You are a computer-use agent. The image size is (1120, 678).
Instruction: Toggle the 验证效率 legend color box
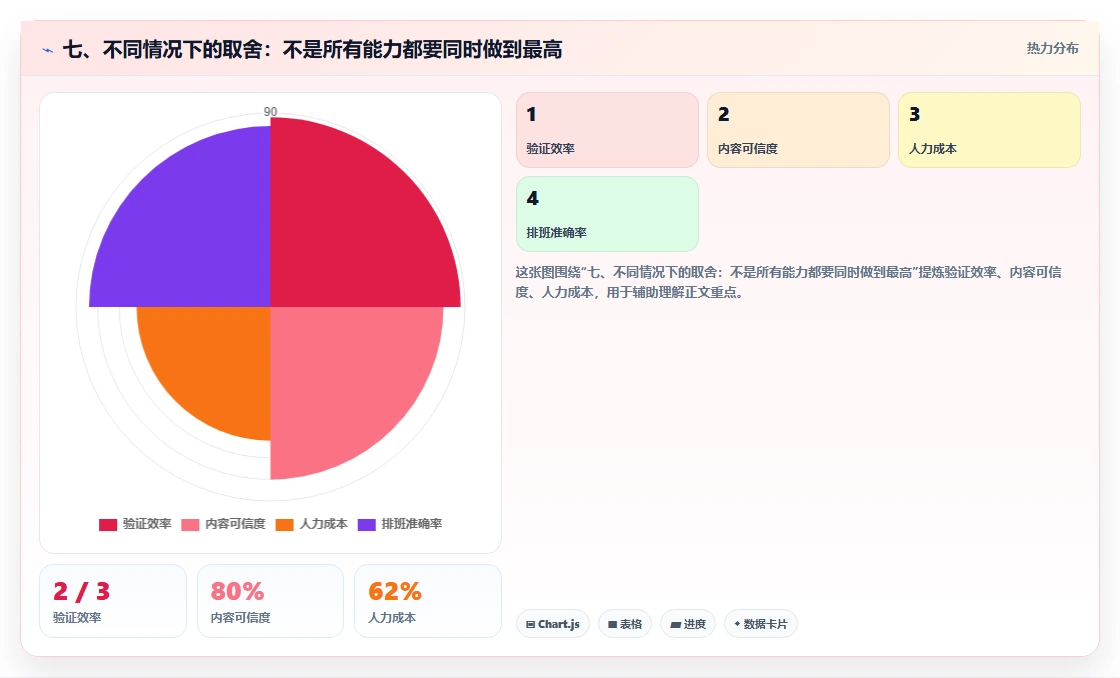[x=108, y=525]
